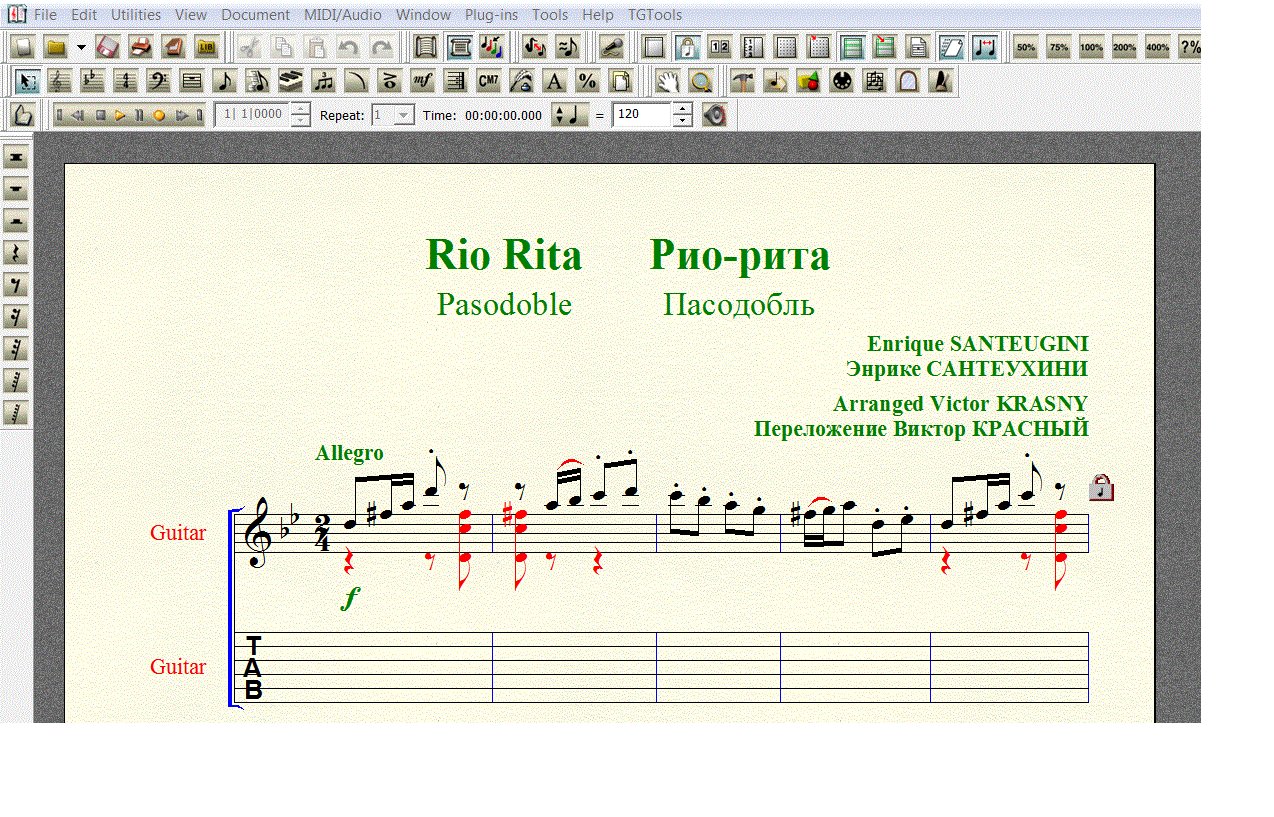This screenshot has width=1274, height=817.
Task: Click the tempo note-duration selector
Action: 569,115
